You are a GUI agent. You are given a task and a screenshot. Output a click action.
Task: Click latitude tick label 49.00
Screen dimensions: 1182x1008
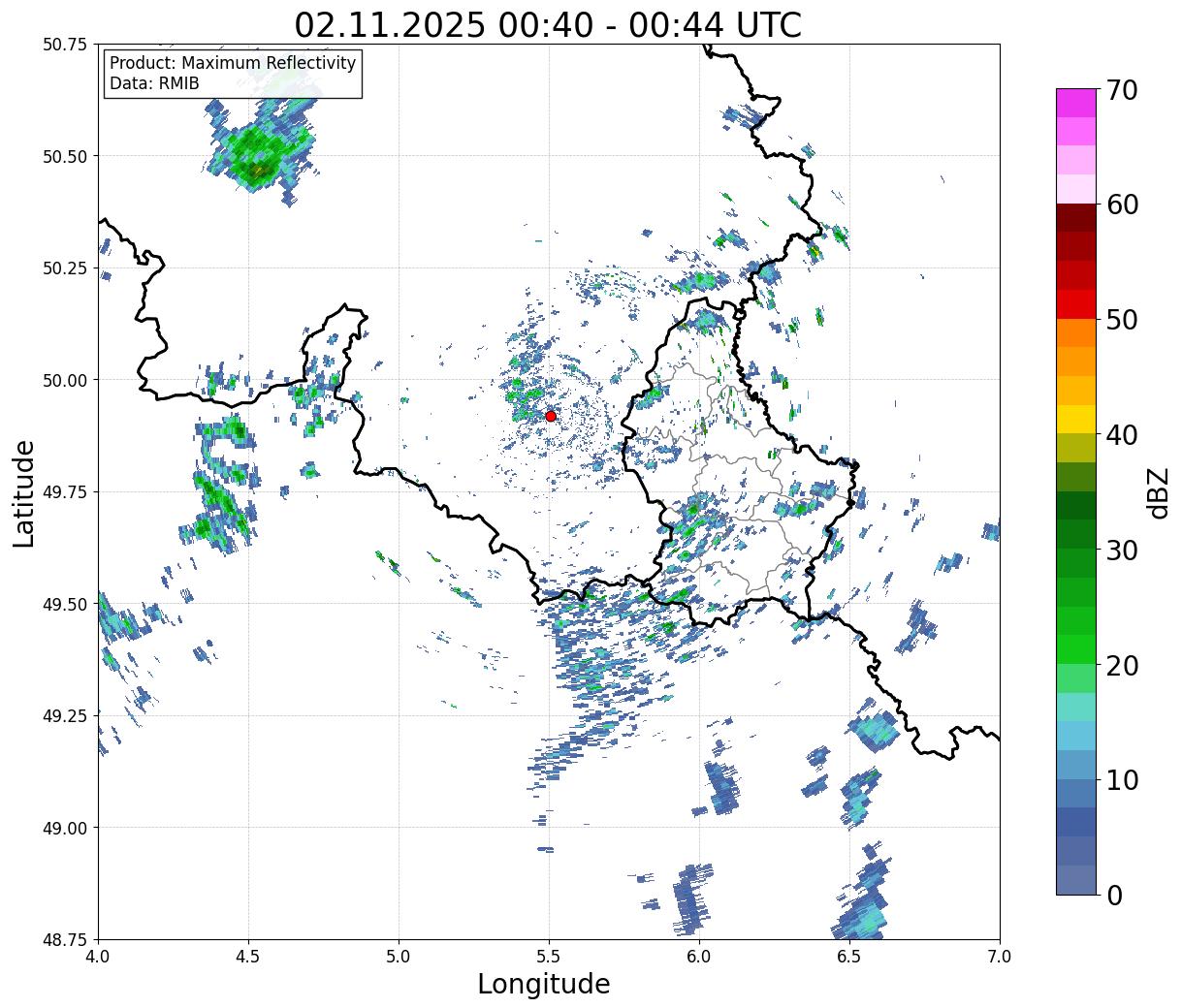point(65,828)
